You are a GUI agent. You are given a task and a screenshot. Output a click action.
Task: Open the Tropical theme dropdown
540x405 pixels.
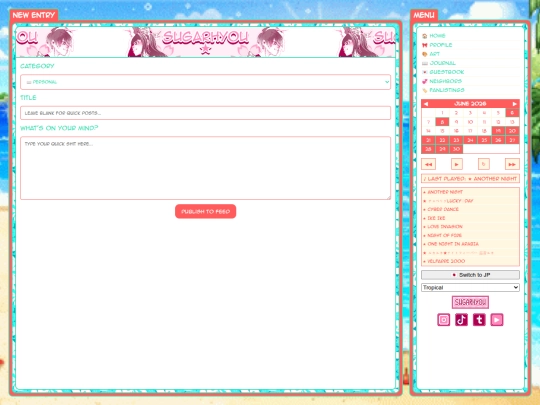tap(470, 287)
